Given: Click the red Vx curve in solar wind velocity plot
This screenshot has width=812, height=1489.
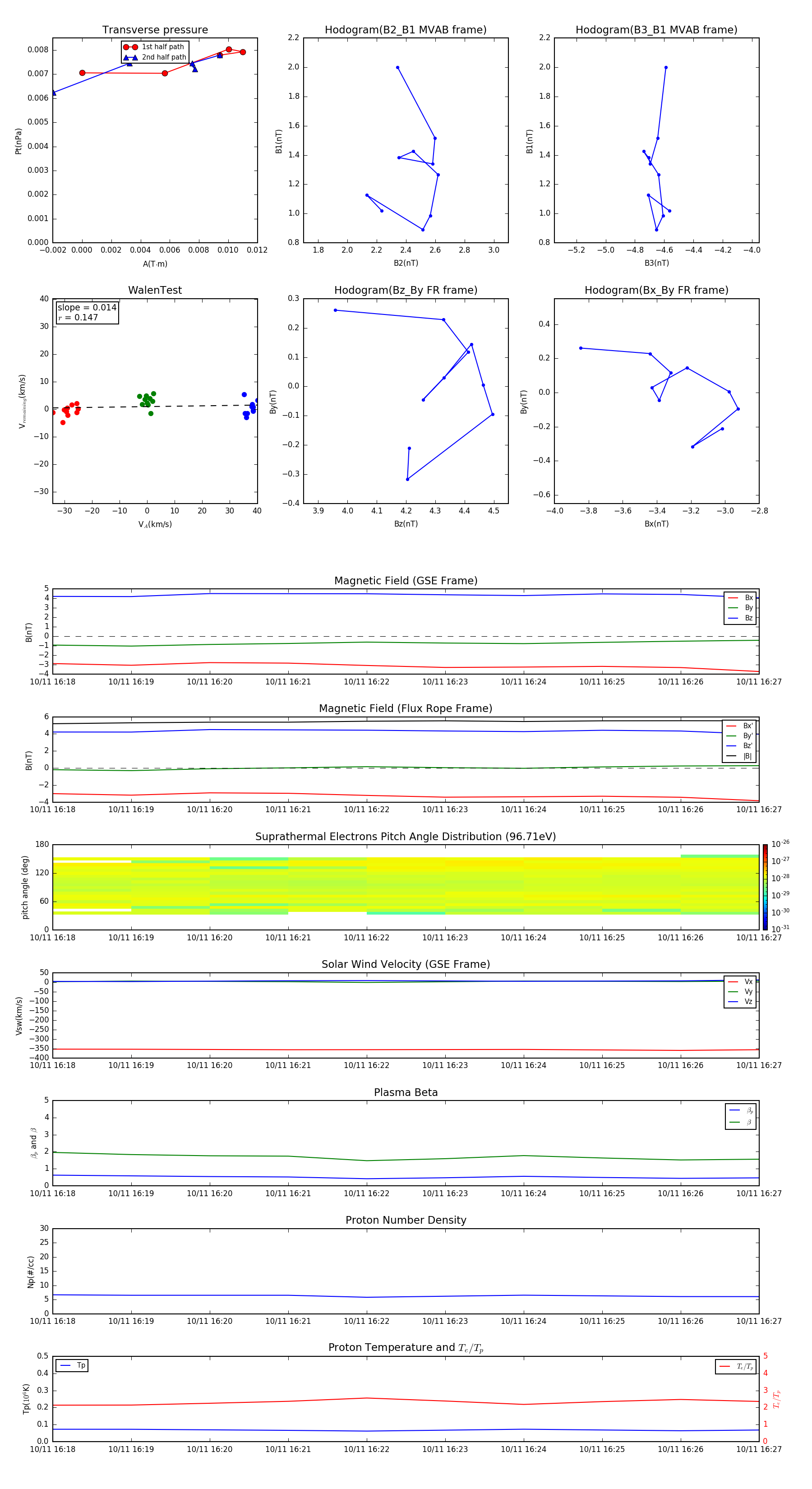Looking at the screenshot, I should tap(406, 1050).
